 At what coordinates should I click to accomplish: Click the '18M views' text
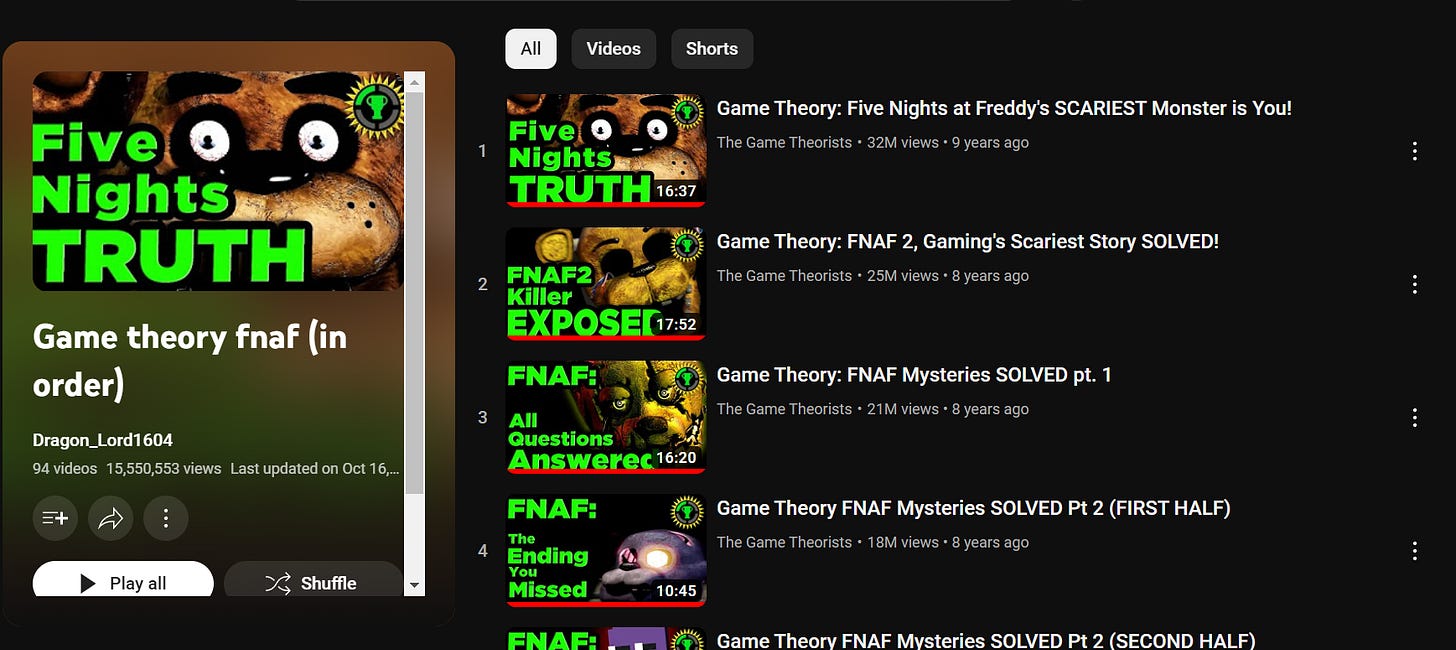point(903,542)
